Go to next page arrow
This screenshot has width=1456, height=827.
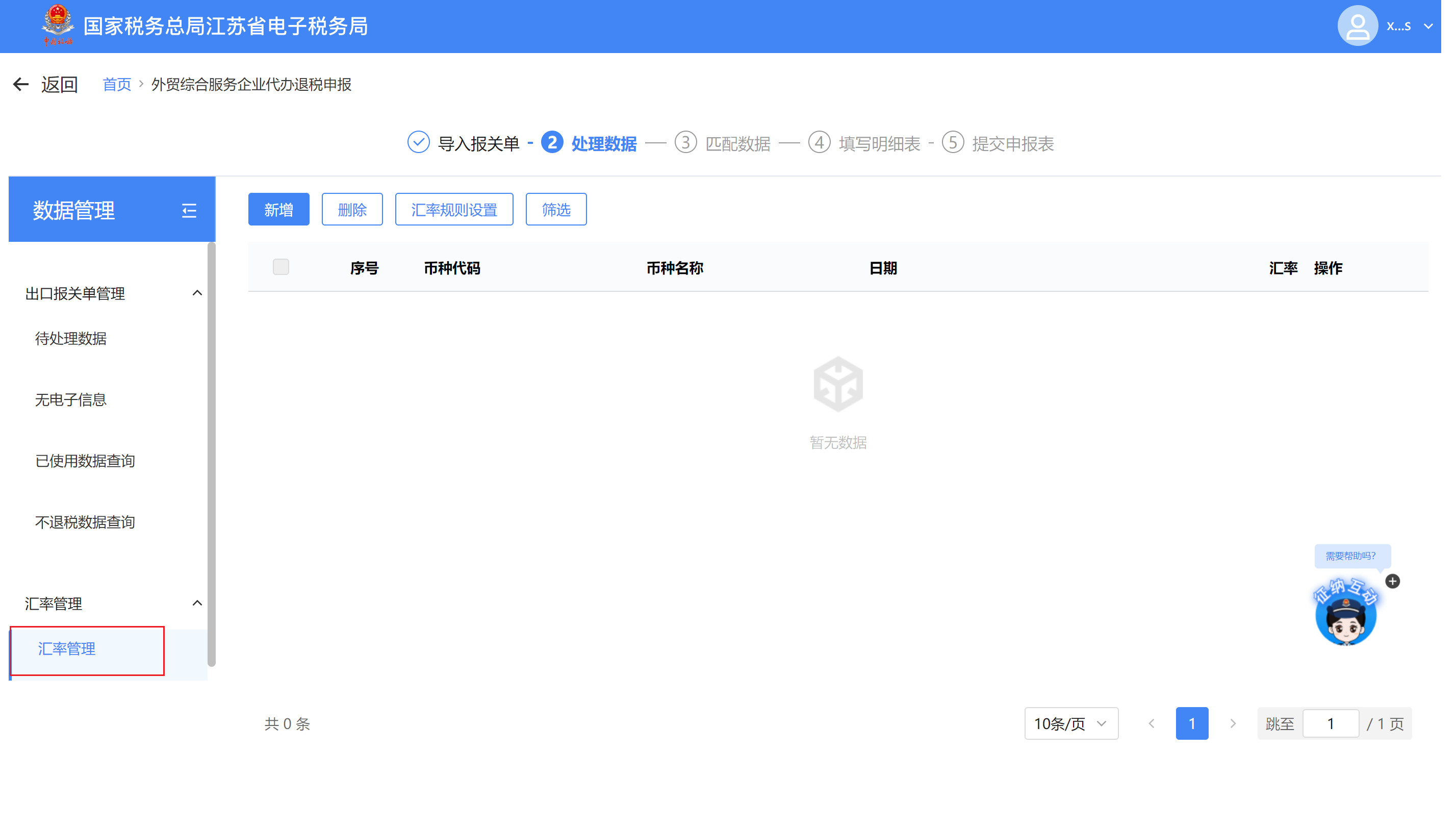pyautogui.click(x=1233, y=723)
